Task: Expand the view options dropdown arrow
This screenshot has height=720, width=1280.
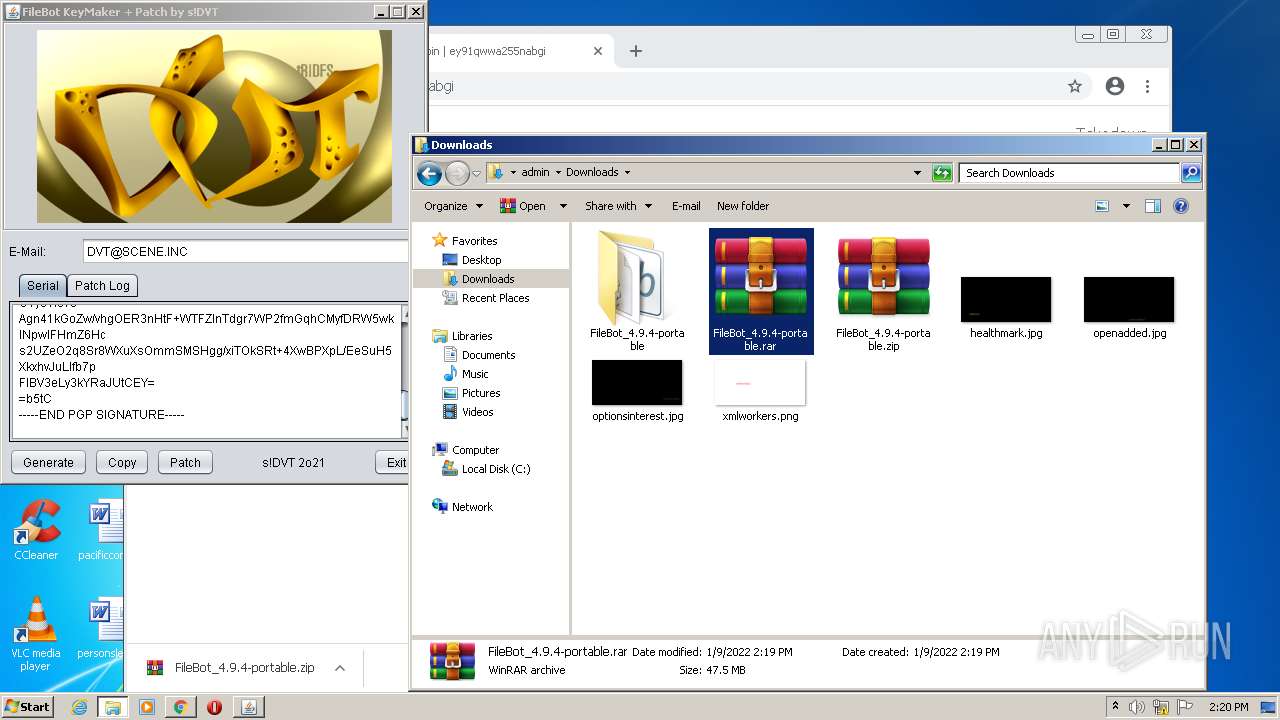Action: pyautogui.click(x=1126, y=206)
